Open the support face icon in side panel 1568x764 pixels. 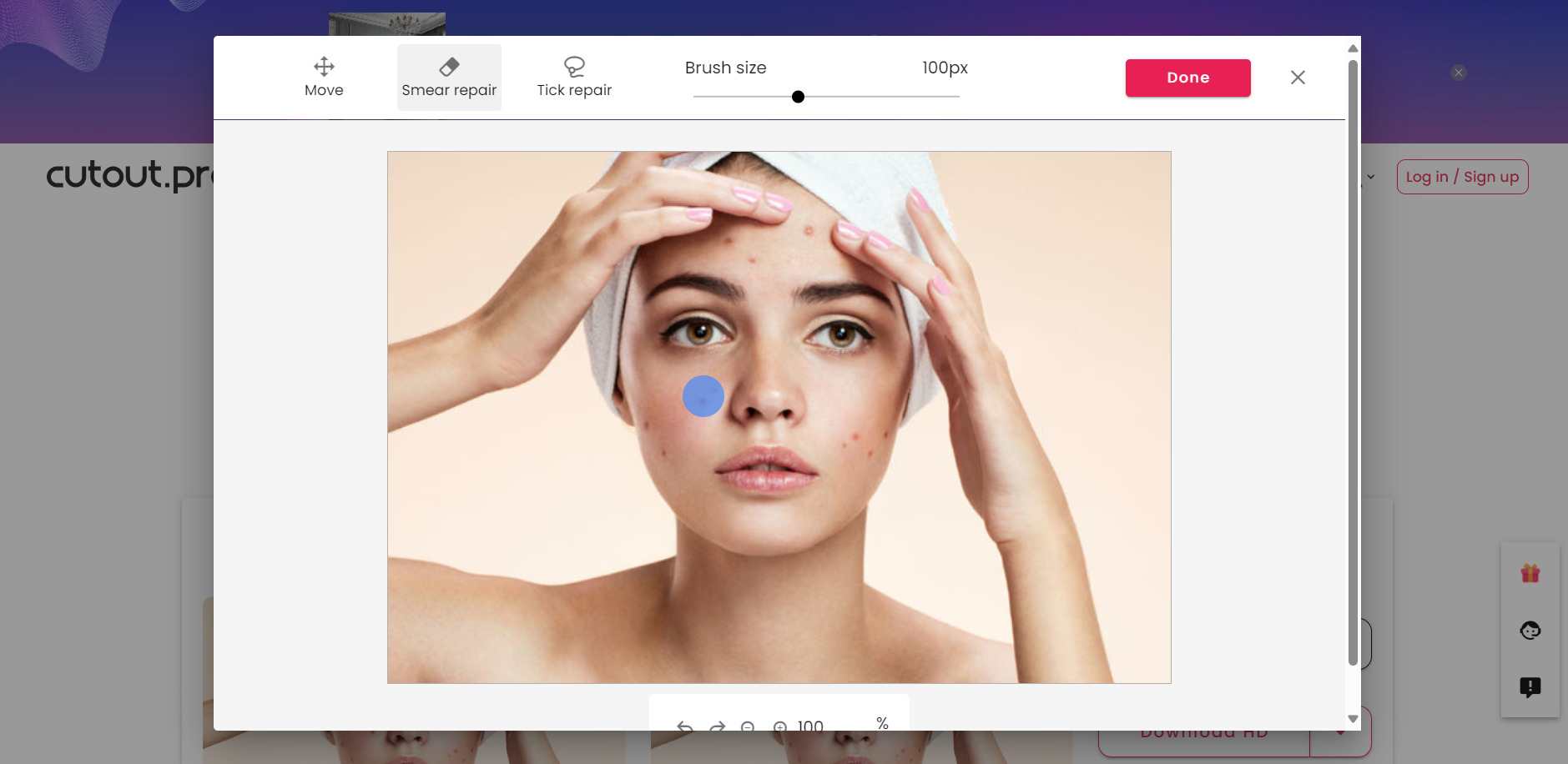point(1530,631)
